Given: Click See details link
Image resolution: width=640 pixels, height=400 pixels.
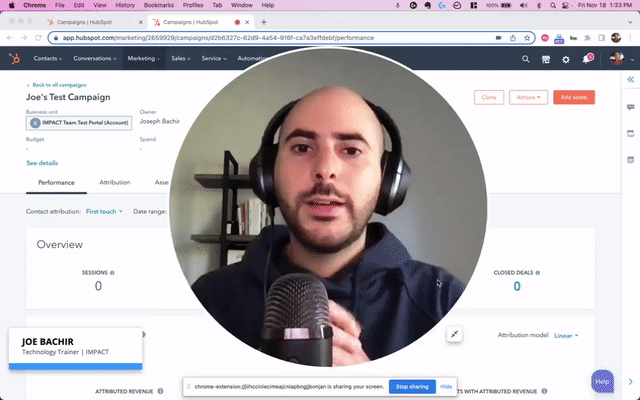Looking at the screenshot, I should point(42,163).
